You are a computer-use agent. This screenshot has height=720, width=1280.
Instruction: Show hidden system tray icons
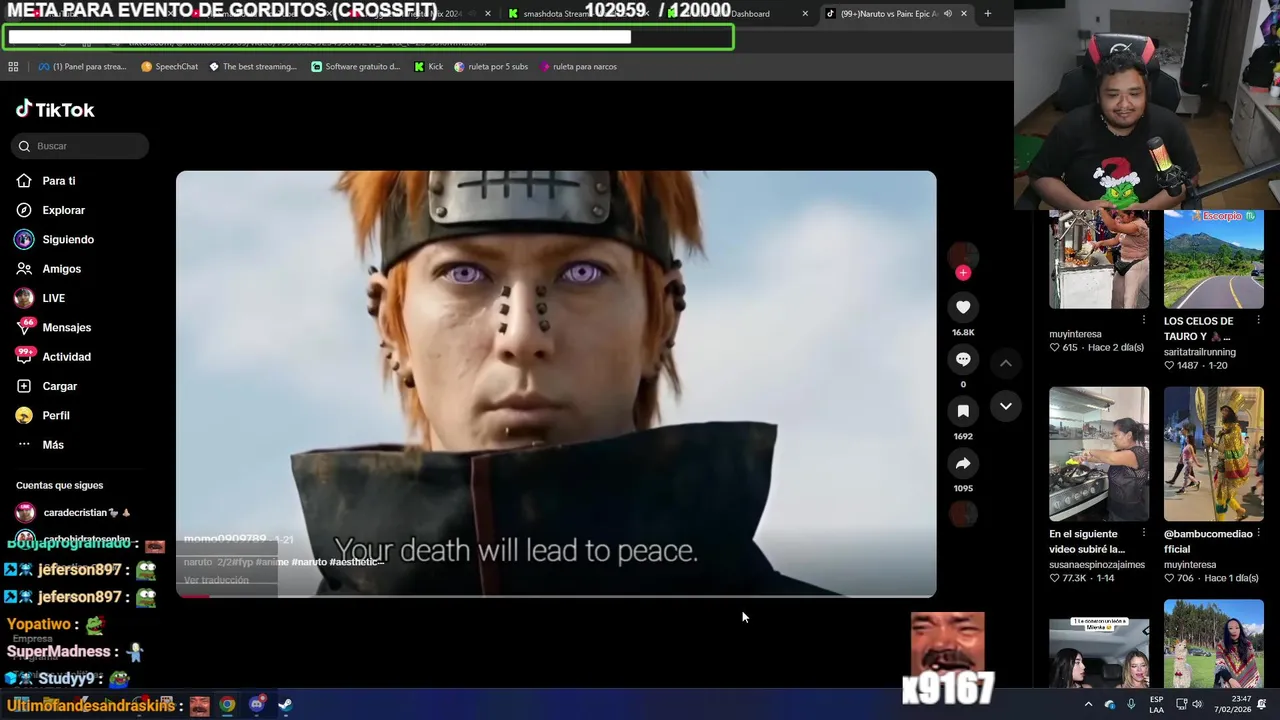(x=1088, y=705)
